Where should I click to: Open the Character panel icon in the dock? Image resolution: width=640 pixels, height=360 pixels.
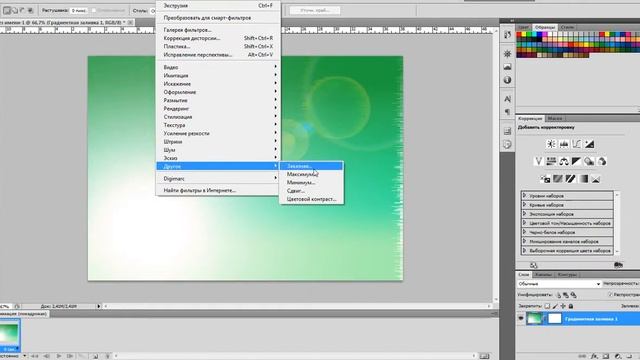[507, 99]
